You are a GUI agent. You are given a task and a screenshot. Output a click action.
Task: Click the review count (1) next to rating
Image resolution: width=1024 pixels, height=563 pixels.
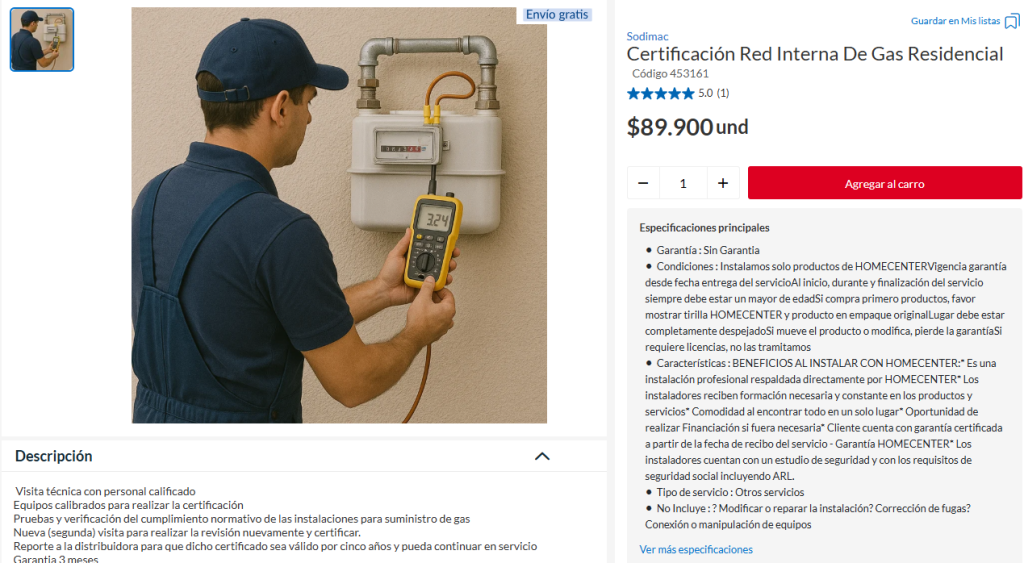pos(722,93)
